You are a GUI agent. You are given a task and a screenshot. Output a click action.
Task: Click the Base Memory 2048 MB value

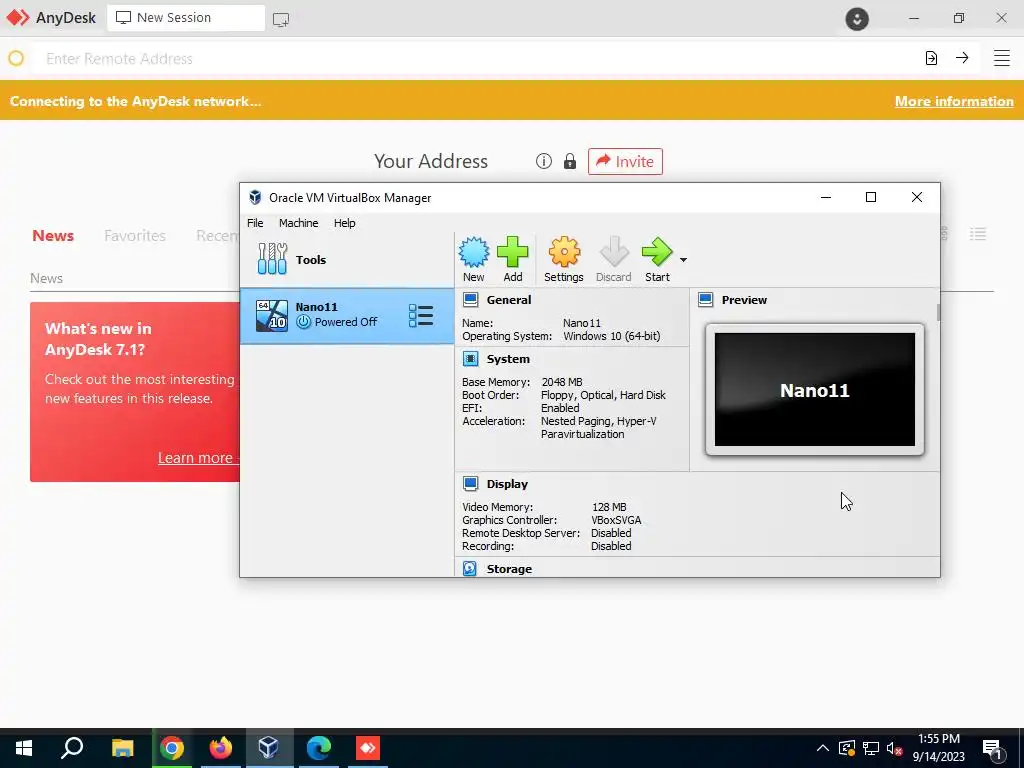click(562, 382)
